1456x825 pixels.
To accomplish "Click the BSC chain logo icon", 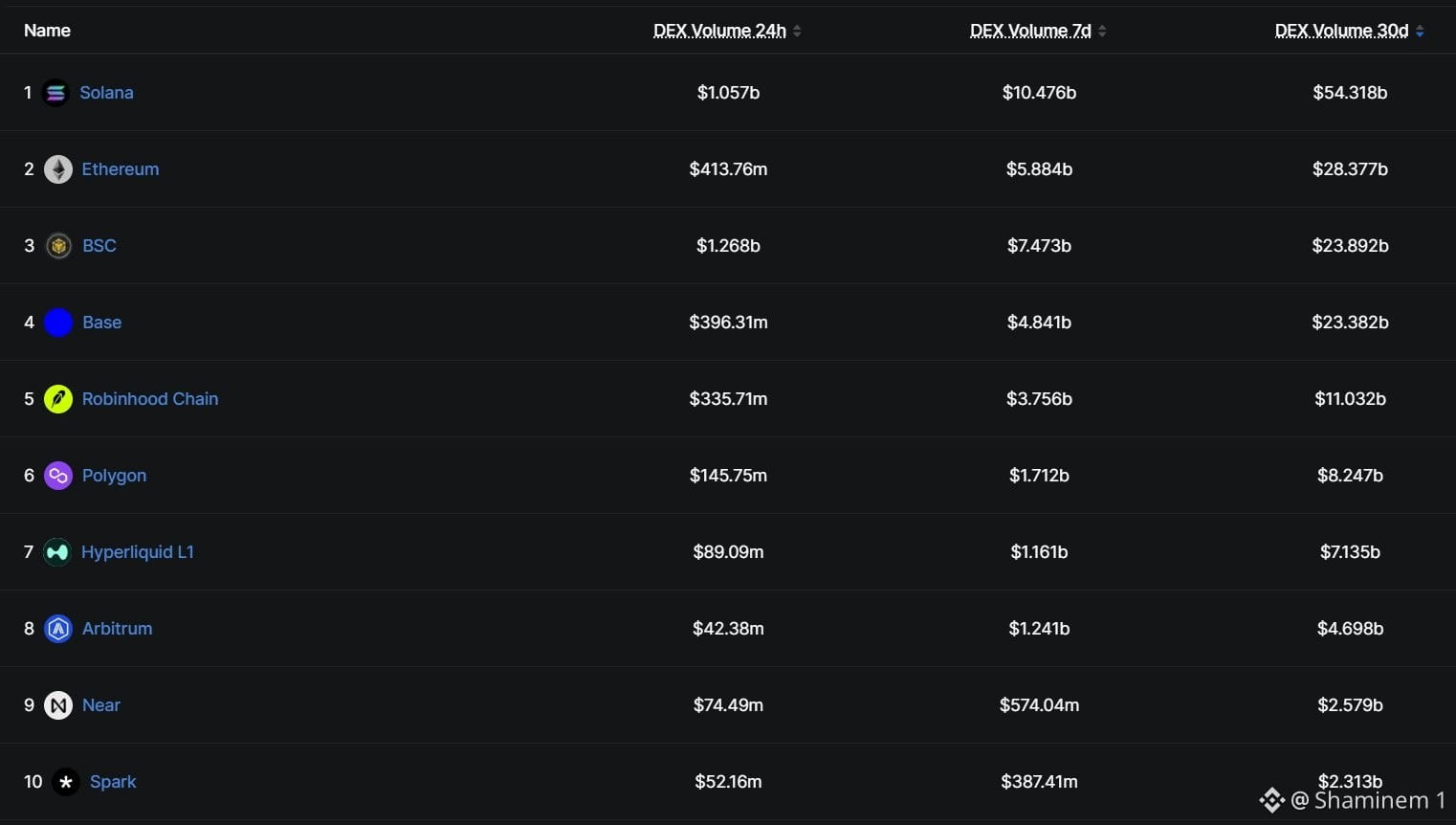I will [x=58, y=246].
